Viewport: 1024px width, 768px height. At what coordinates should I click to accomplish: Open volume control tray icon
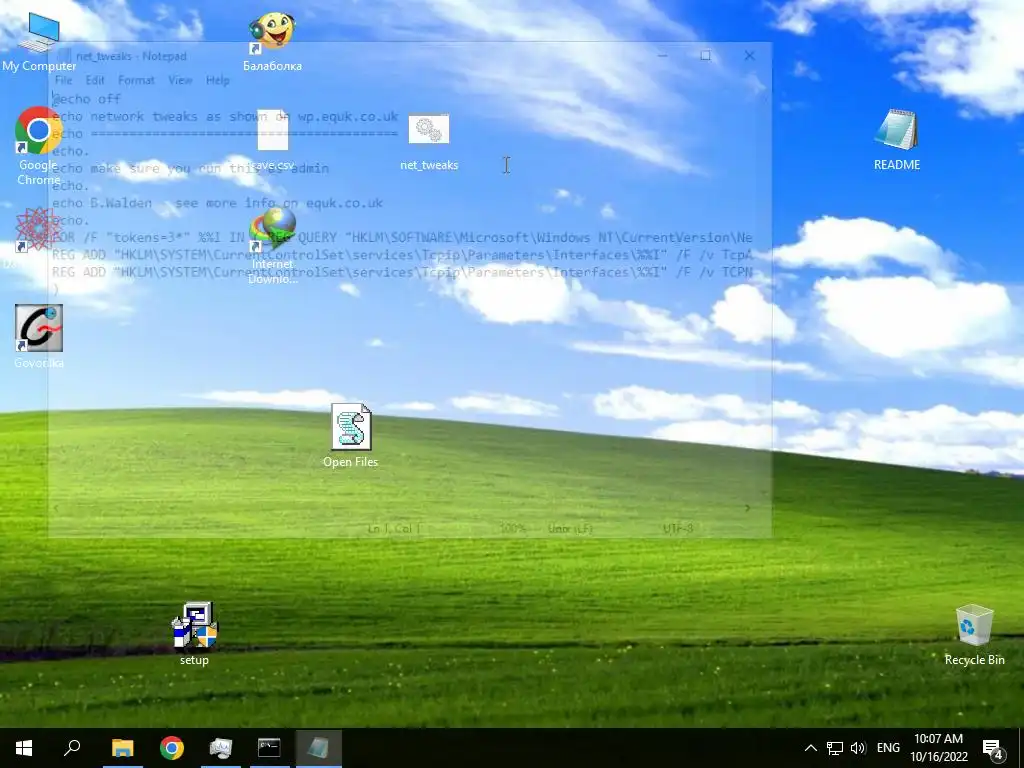click(x=858, y=748)
